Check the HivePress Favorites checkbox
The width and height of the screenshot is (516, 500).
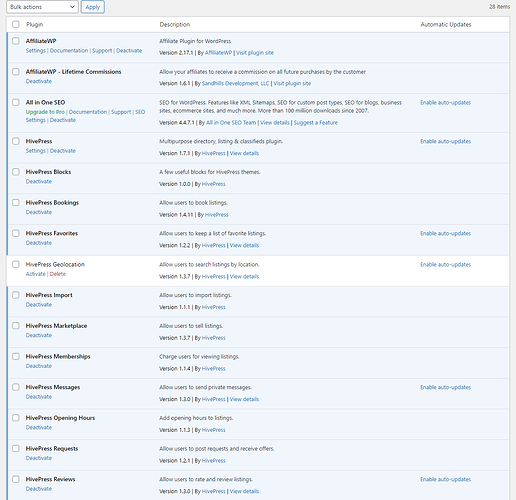16,233
